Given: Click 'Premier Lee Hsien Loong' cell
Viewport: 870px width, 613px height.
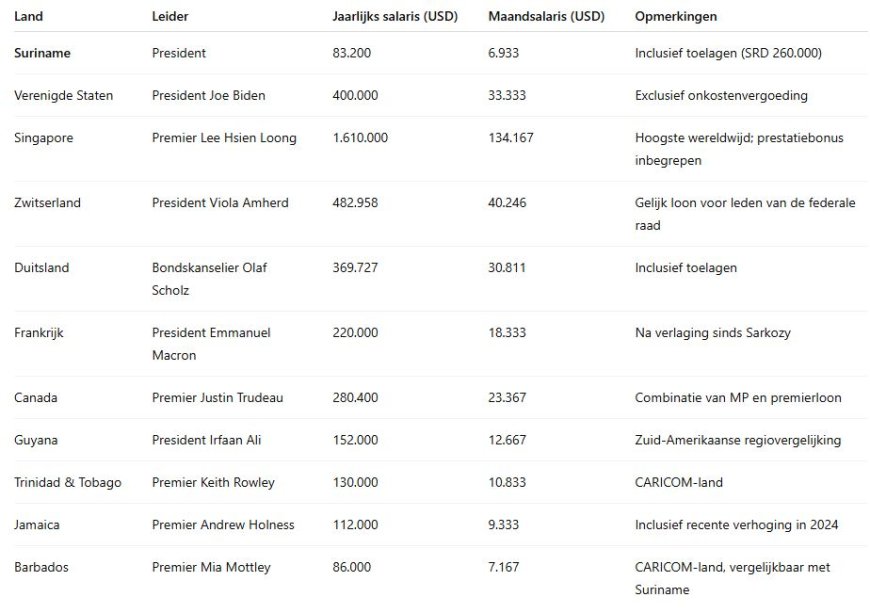Looking at the screenshot, I should point(224,138).
